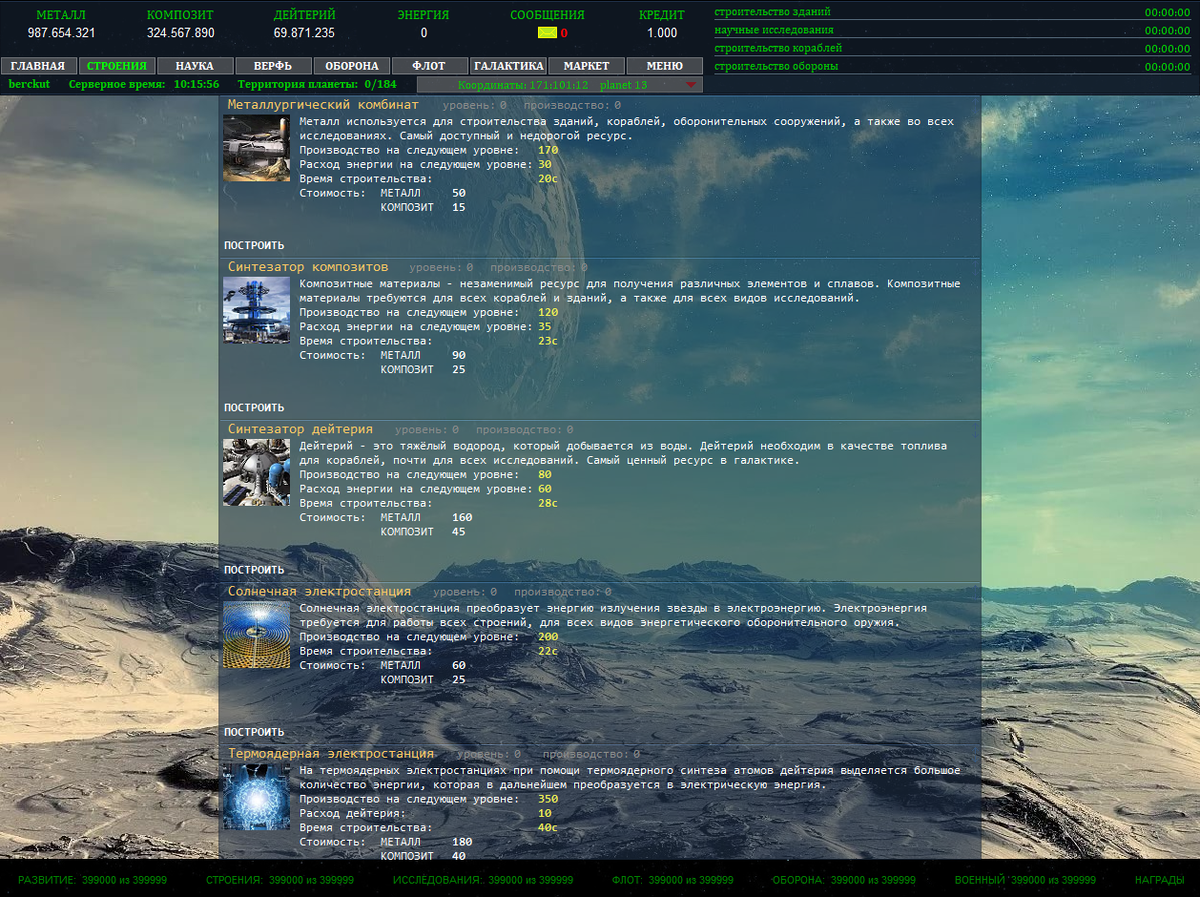The image size is (1200, 897).
Task: Open the Термоядерная электростанция title
Action: (331, 754)
